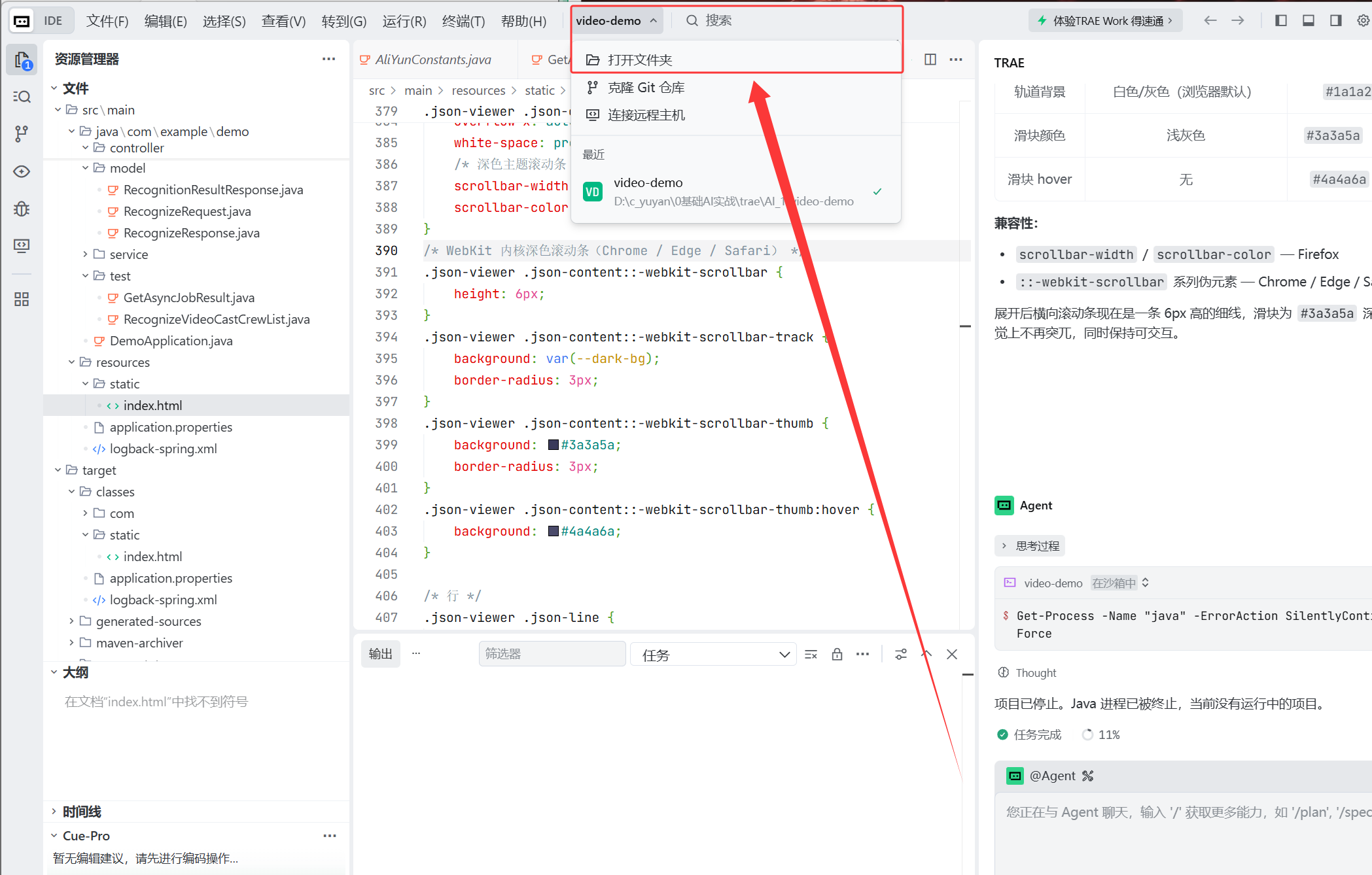This screenshot has width=1372, height=875.
Task: Clear the output with the list-clear icon
Action: click(811, 655)
